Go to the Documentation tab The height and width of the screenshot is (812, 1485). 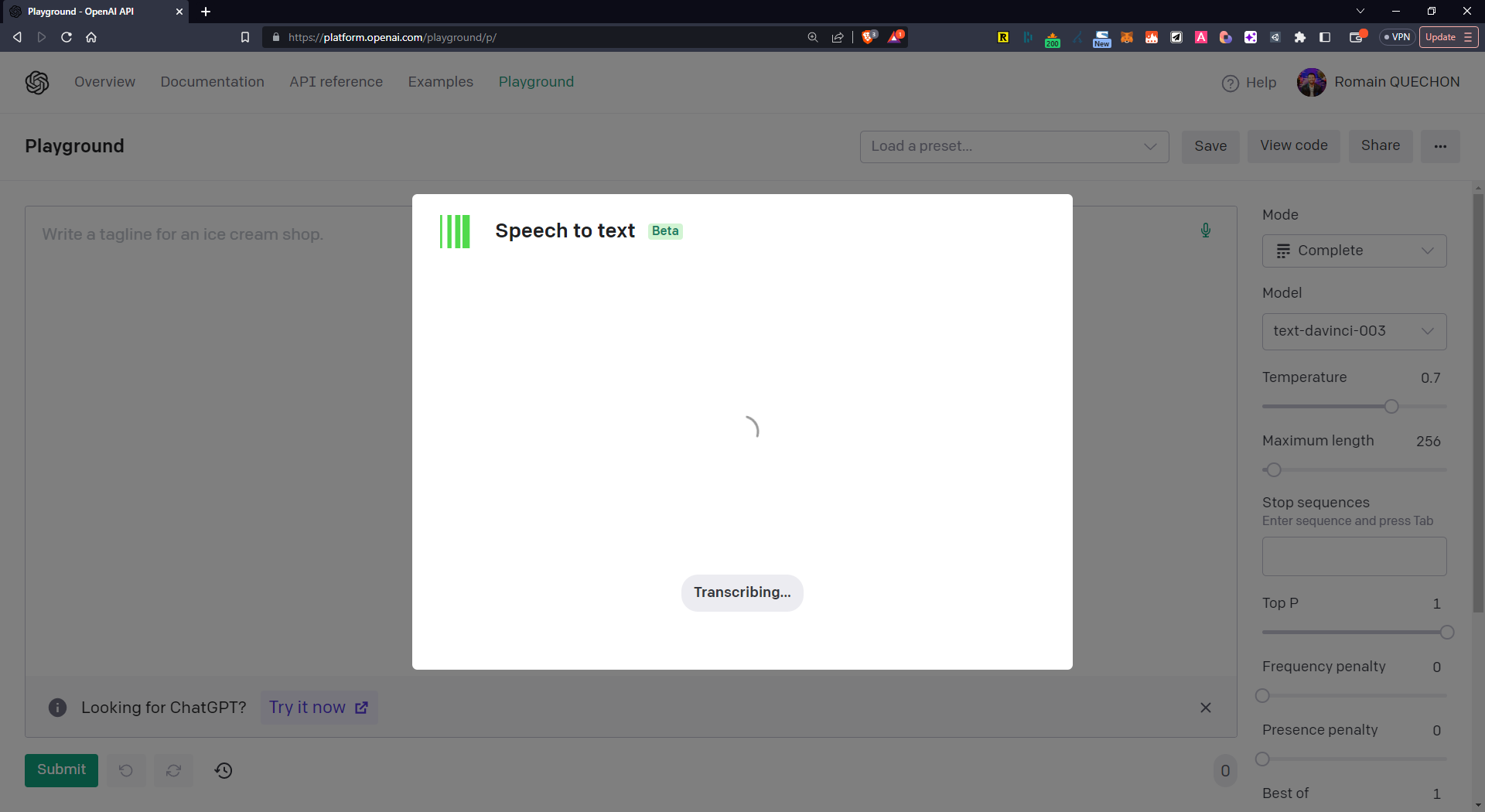(x=212, y=82)
